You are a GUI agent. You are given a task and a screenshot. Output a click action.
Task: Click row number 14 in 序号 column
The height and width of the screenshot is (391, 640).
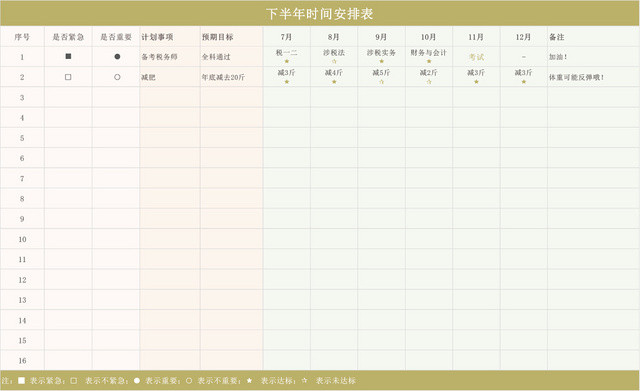click(x=22, y=320)
